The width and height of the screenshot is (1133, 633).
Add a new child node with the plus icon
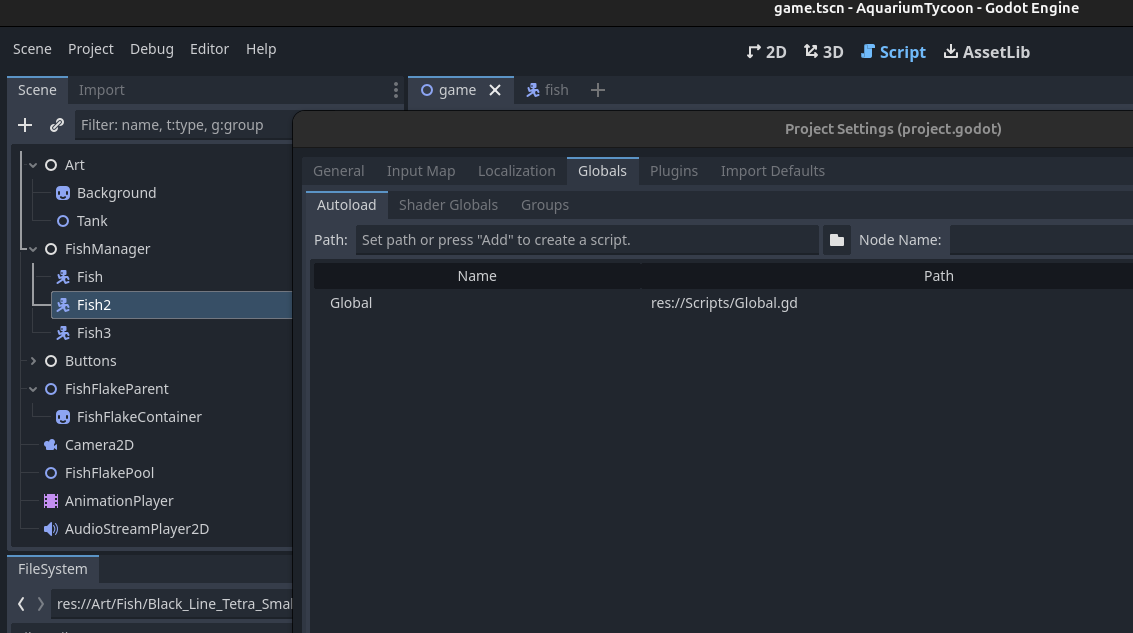click(x=24, y=125)
